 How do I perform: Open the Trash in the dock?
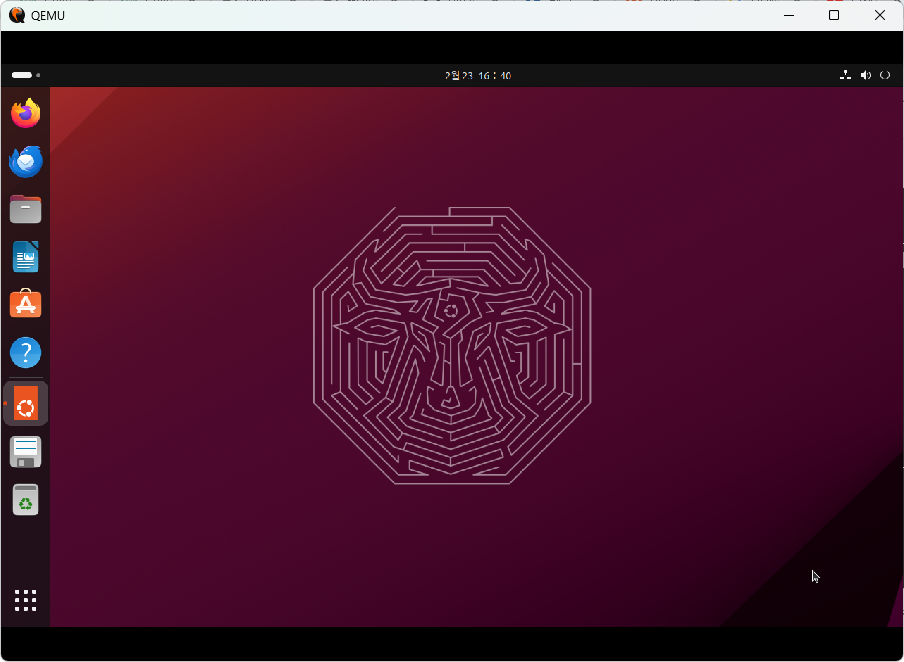(x=25, y=499)
